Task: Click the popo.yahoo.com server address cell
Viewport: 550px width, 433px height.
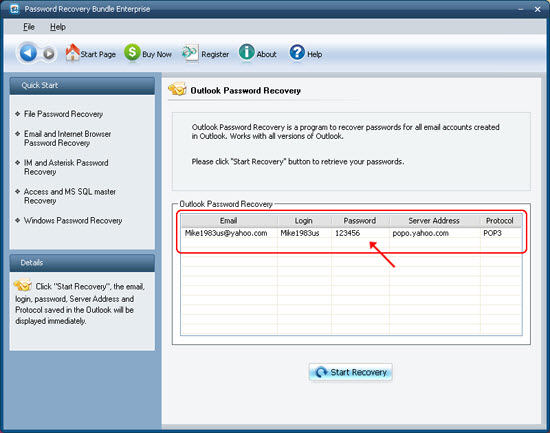Action: tap(420, 233)
